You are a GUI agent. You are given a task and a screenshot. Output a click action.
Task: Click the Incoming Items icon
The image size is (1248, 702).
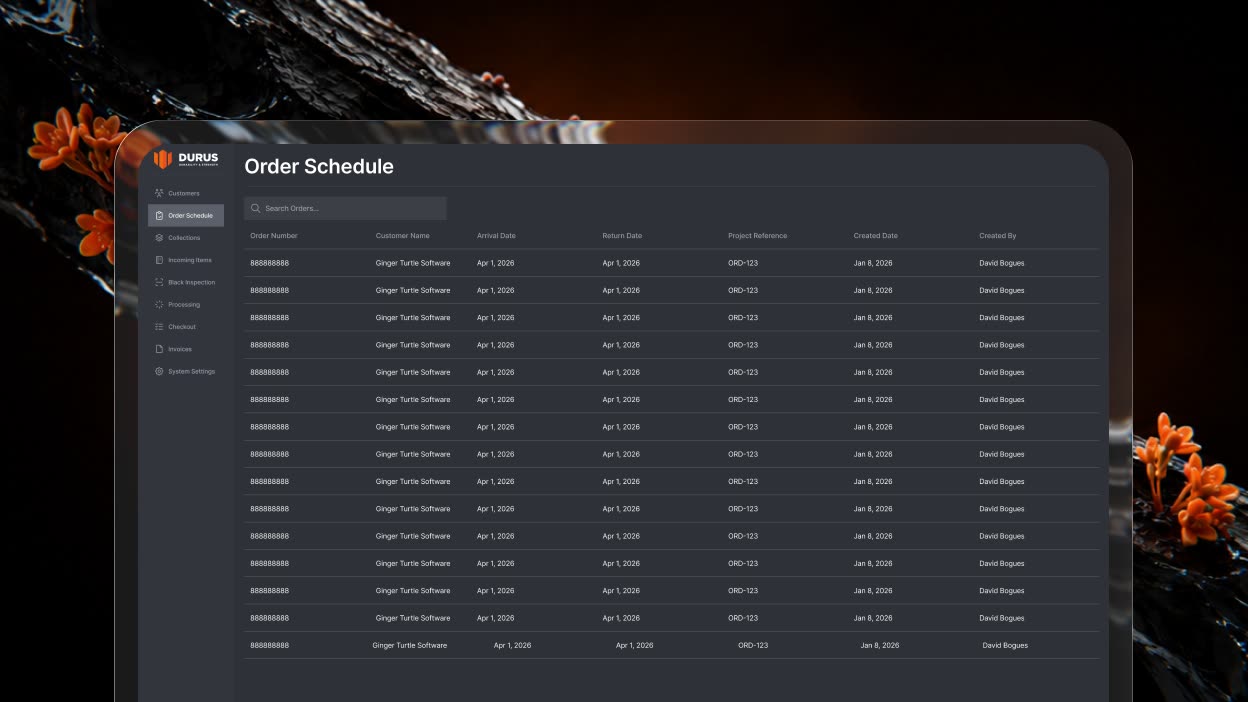[159, 260]
